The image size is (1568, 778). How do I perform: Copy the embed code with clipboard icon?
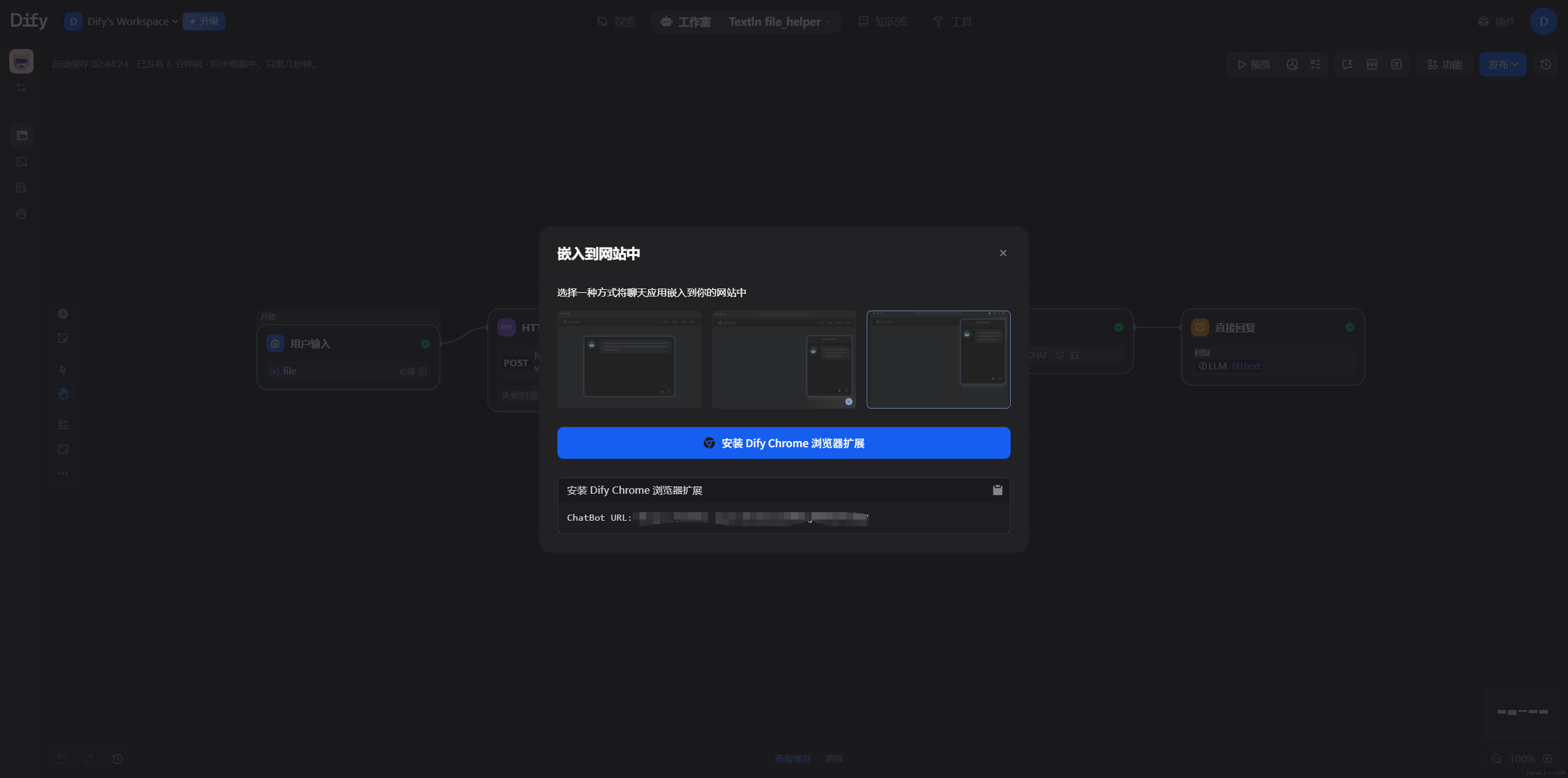coord(997,490)
